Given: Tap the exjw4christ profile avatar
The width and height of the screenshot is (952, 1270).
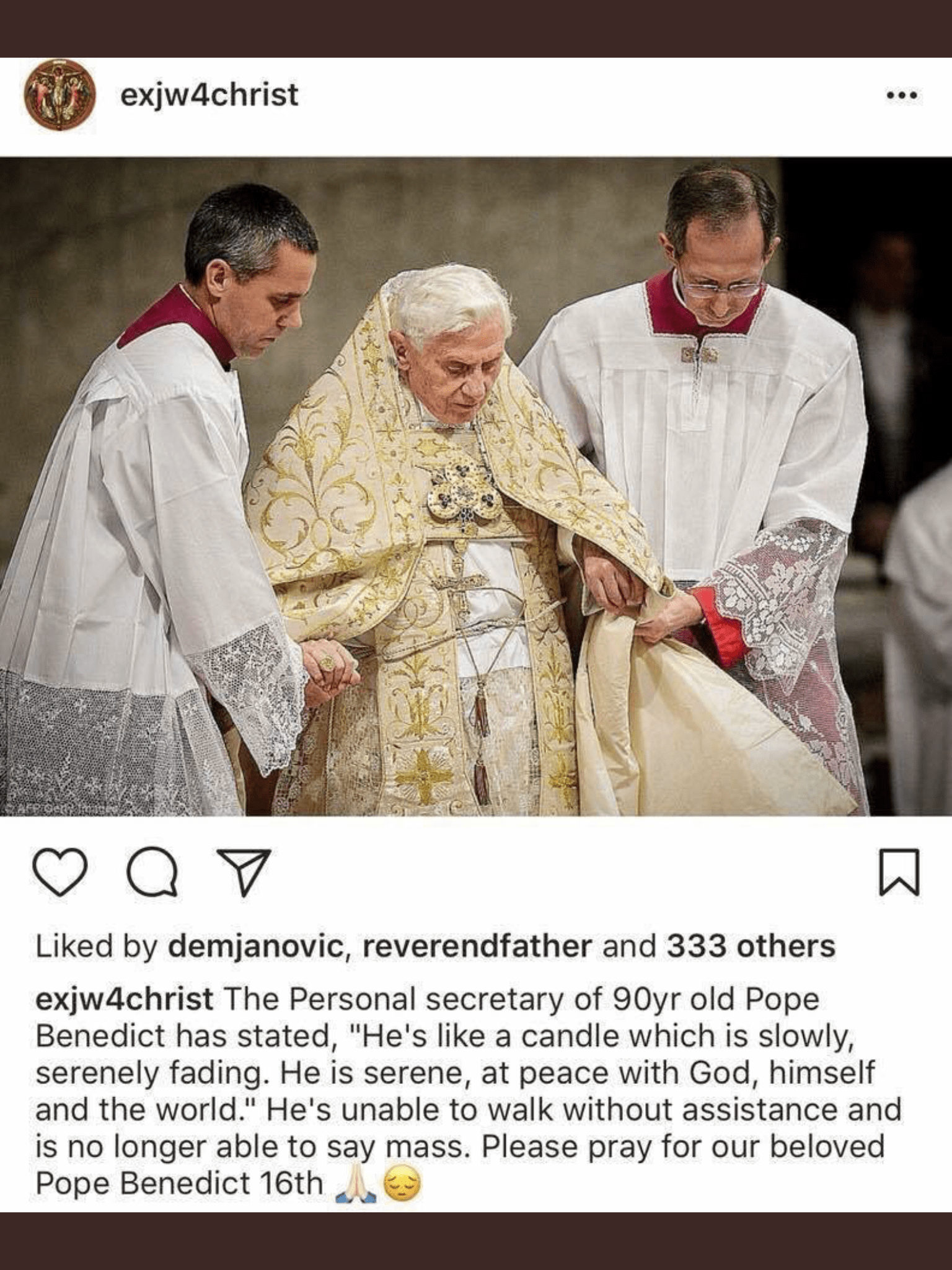Looking at the screenshot, I should (x=59, y=95).
